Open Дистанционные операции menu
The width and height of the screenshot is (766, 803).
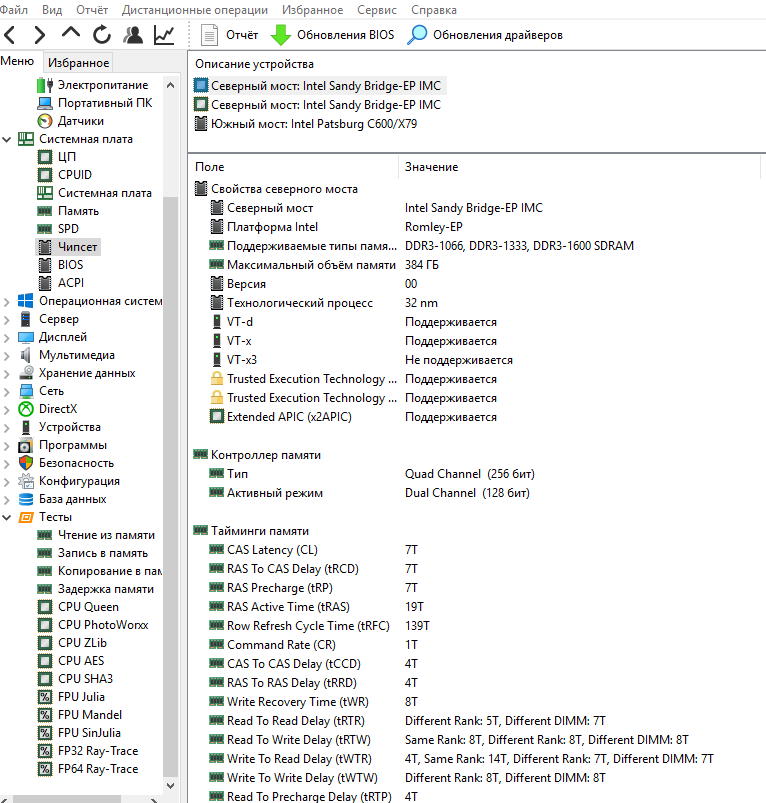click(195, 10)
